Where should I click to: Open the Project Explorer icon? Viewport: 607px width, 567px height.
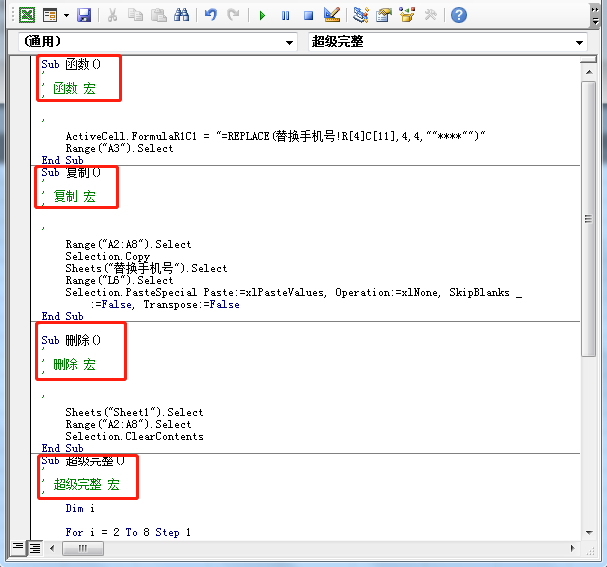coord(360,15)
